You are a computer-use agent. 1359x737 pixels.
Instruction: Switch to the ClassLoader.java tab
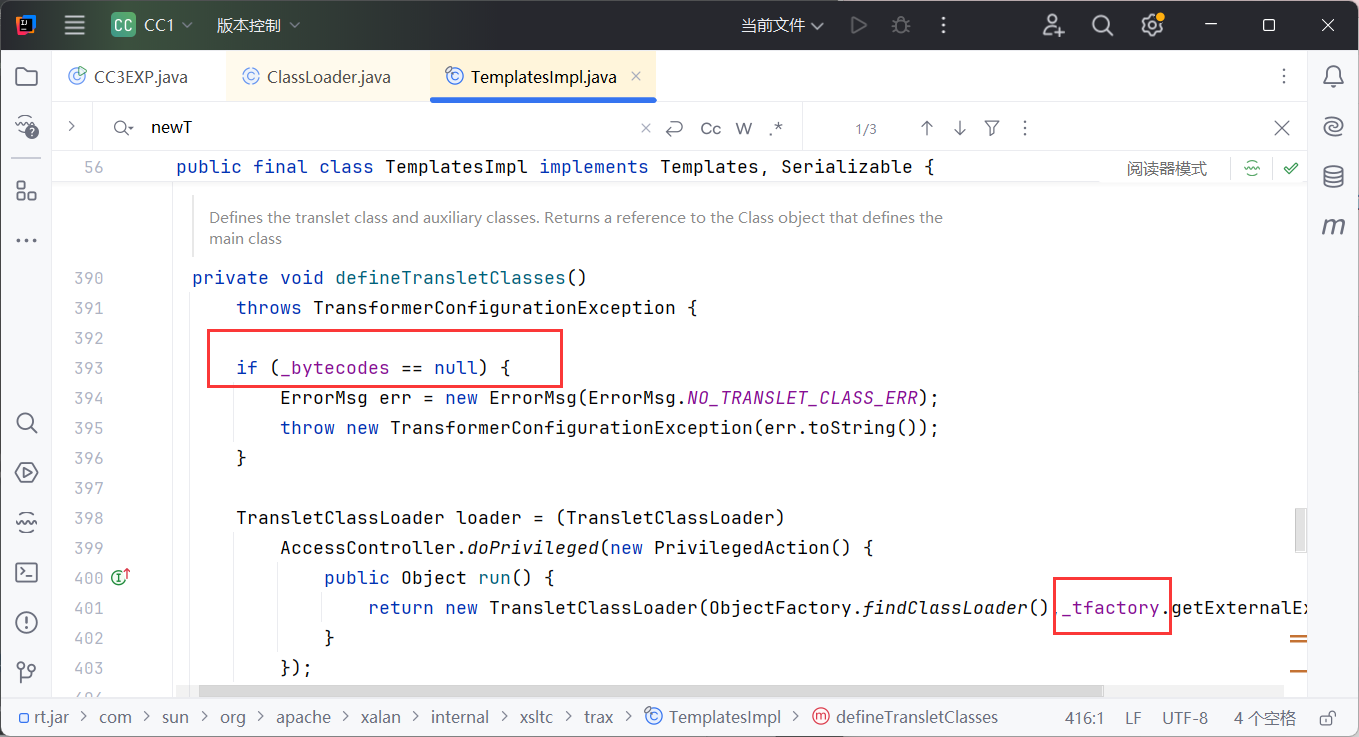click(328, 77)
